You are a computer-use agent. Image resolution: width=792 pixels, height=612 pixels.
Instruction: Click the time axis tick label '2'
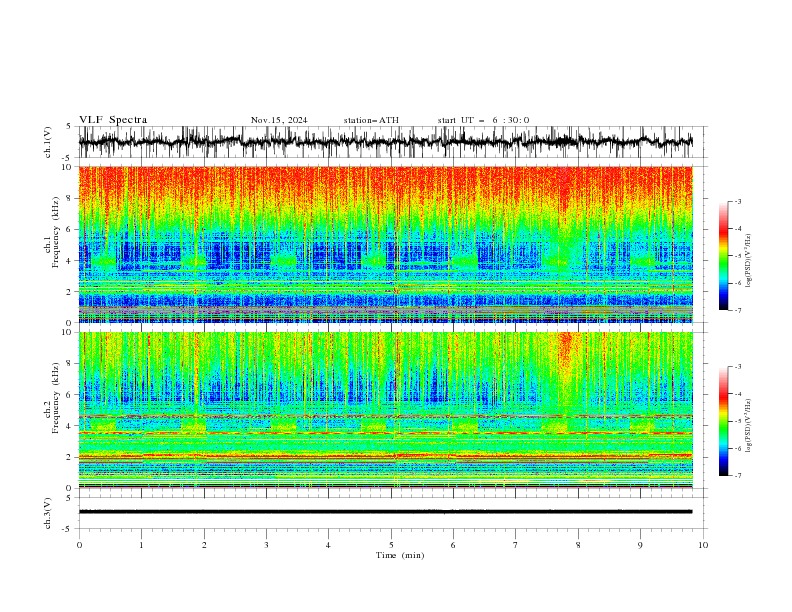coord(204,545)
